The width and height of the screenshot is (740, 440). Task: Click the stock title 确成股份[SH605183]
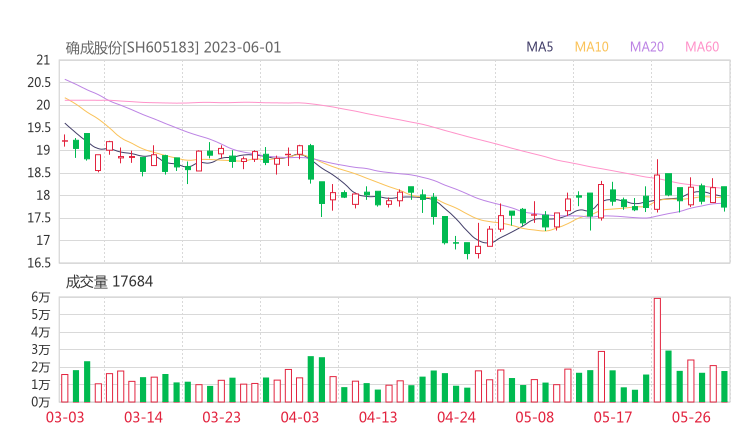tap(132, 48)
